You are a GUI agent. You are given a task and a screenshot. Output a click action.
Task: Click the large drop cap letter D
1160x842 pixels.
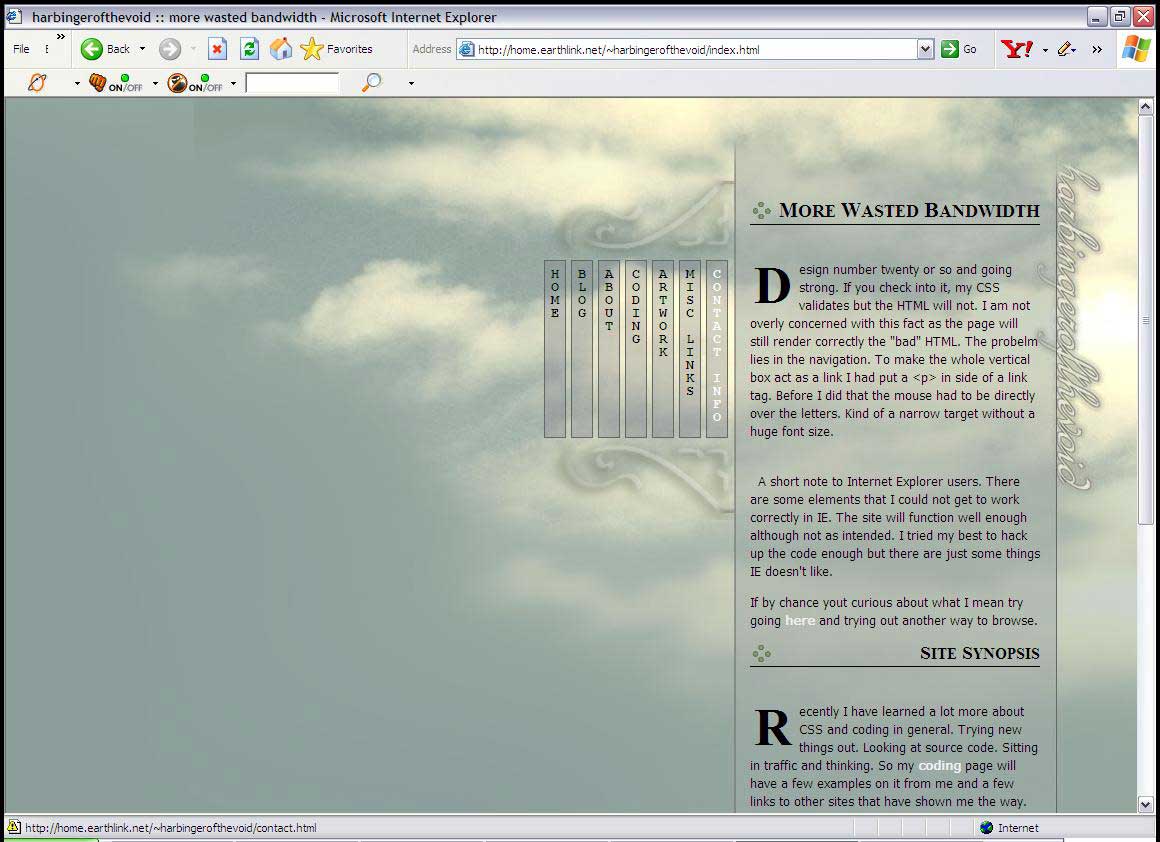772,285
